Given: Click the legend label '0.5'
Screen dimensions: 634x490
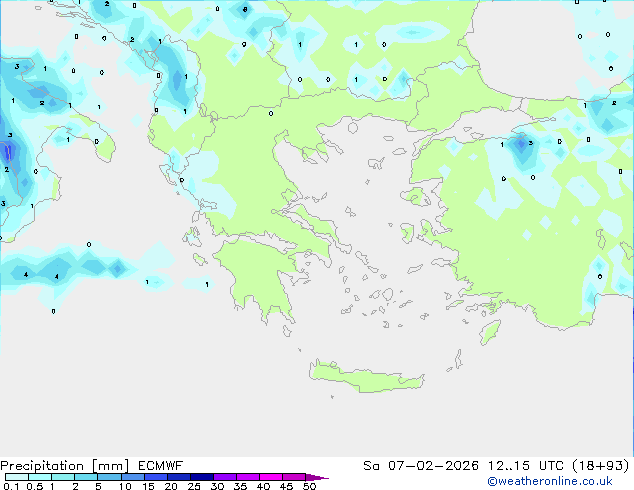Looking at the screenshot, I should (x=35, y=486).
